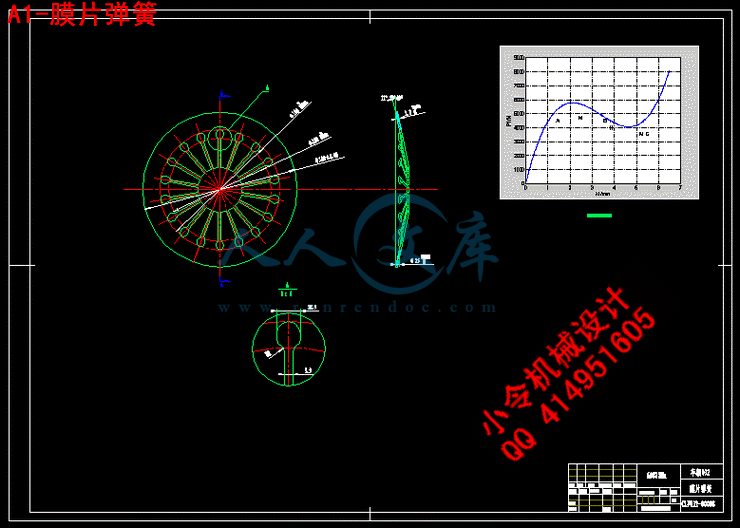Click the large blue circular watermark logo
Image resolution: width=740 pixels, height=528 pixels.
point(398,237)
